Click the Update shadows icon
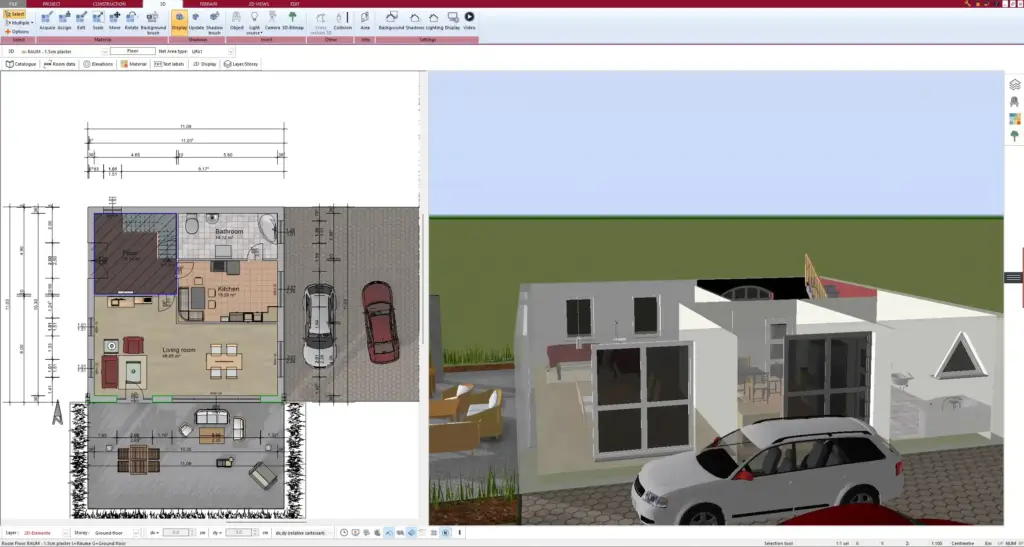The height and width of the screenshot is (547, 1024). tap(196, 20)
